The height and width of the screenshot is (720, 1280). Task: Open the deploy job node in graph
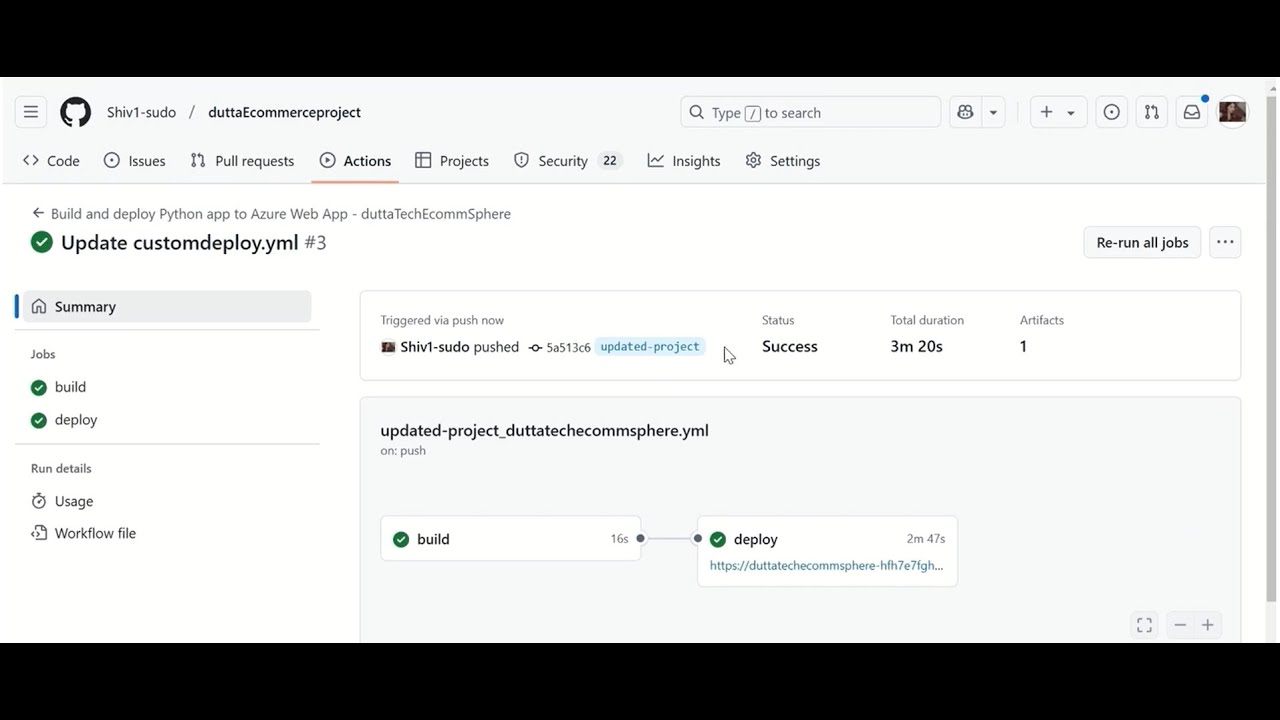click(827, 550)
